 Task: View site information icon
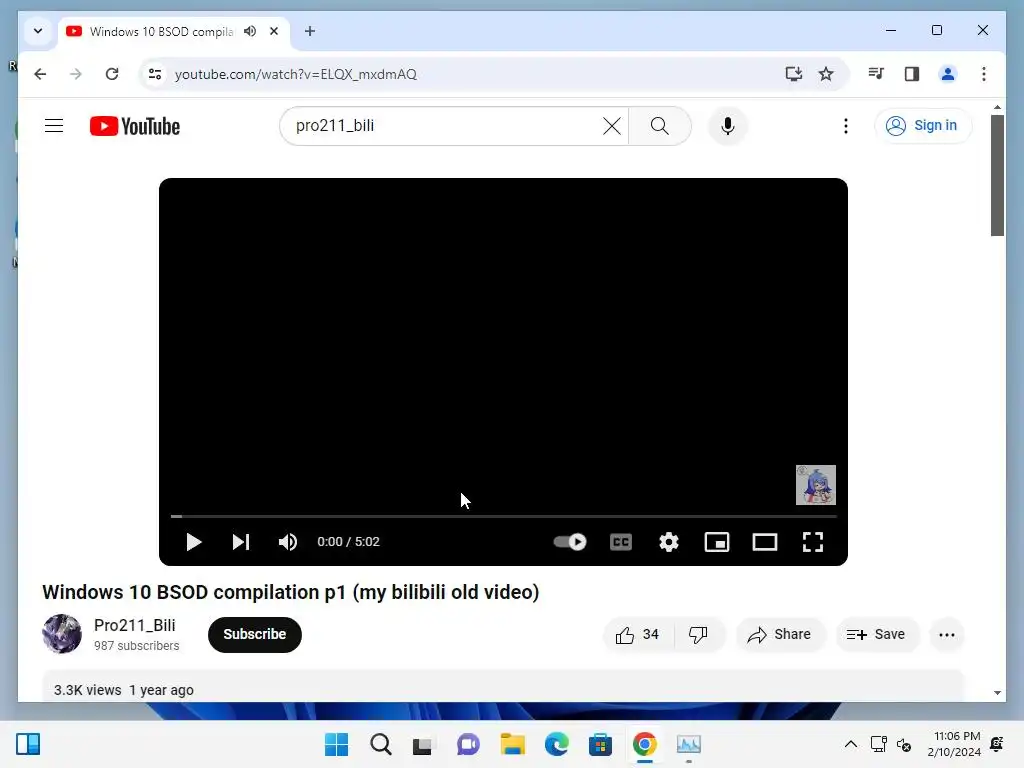155,74
